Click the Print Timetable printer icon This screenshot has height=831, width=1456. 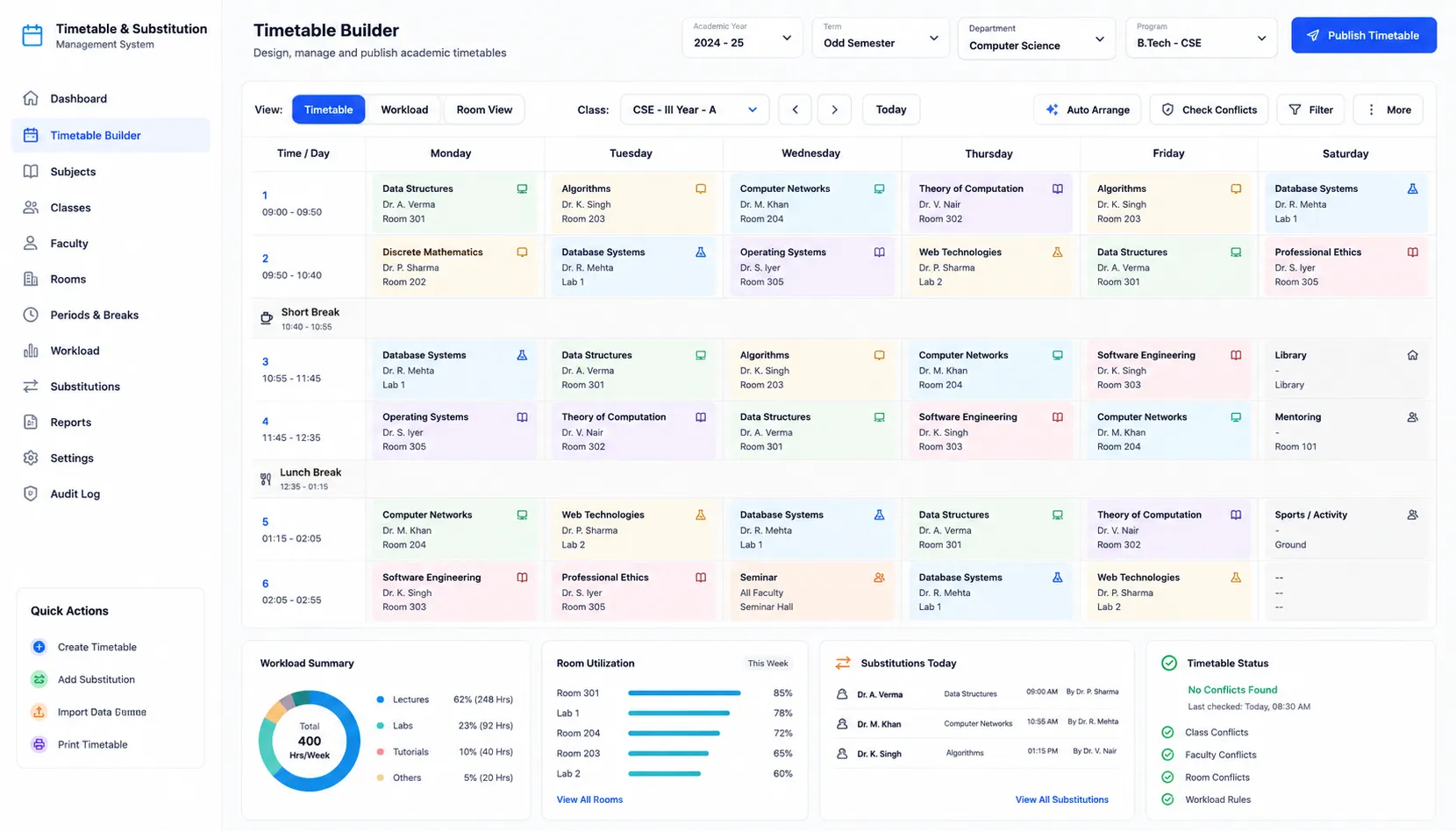39,744
